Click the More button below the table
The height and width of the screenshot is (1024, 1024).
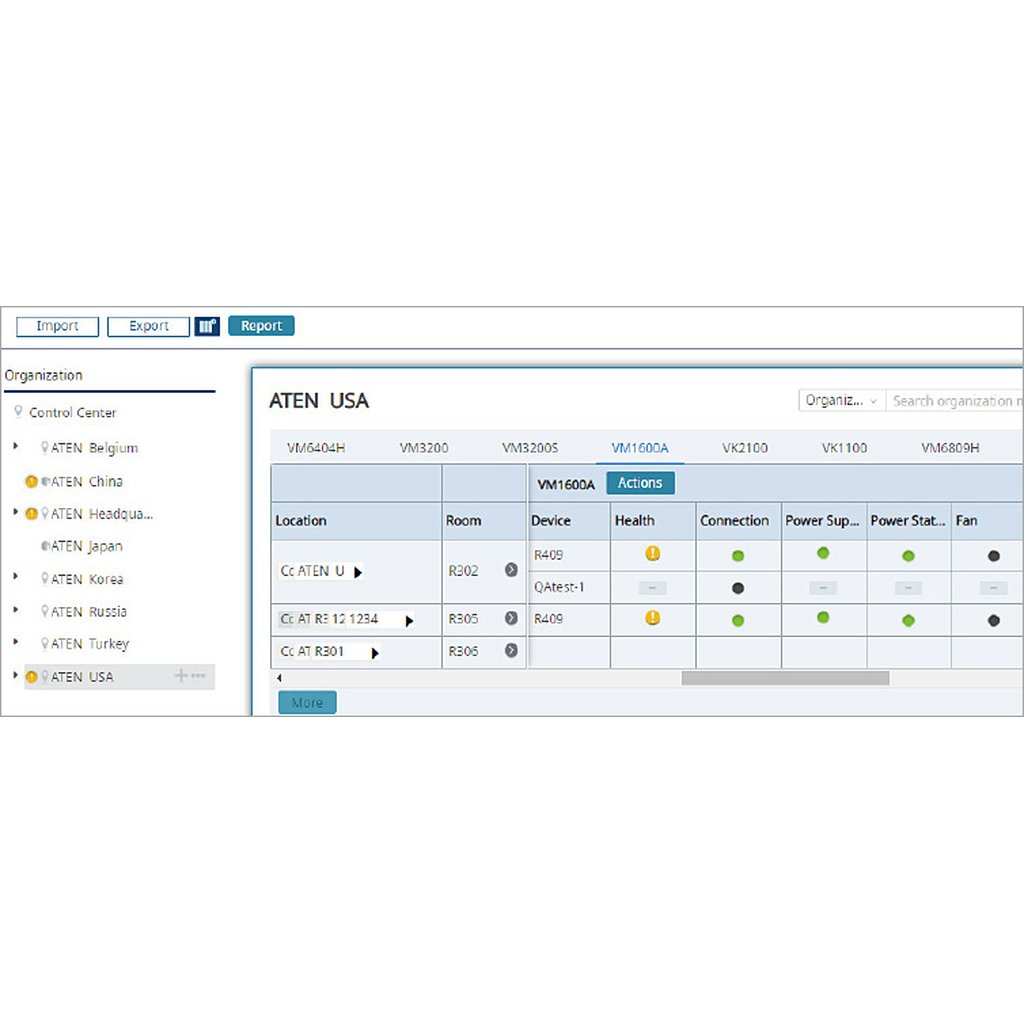pos(306,702)
